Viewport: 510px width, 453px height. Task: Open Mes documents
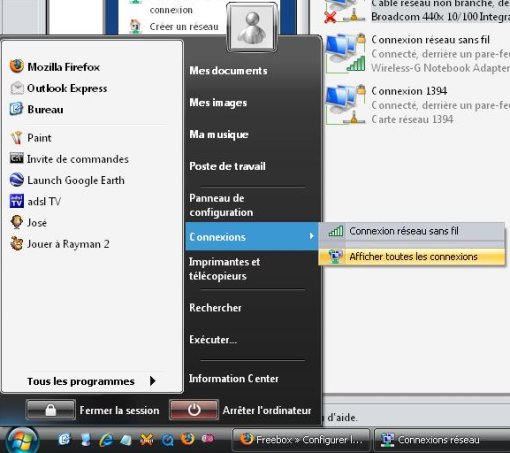pos(228,71)
